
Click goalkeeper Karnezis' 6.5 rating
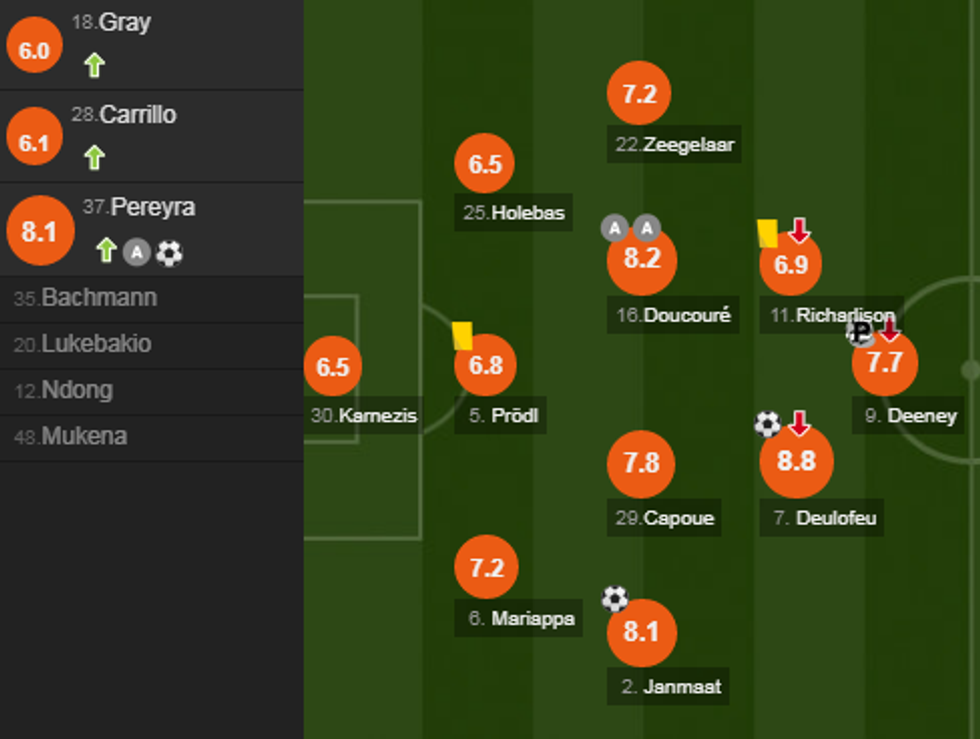pos(332,367)
